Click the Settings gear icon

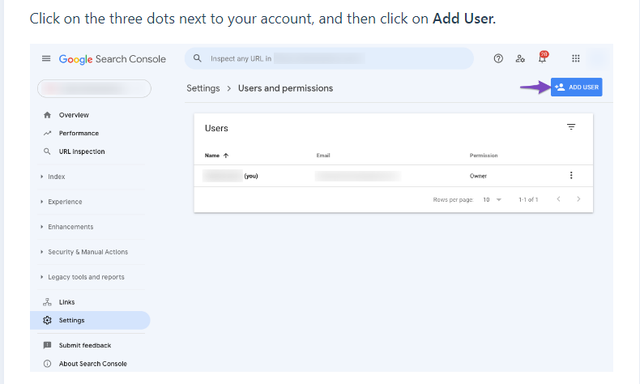click(47, 320)
